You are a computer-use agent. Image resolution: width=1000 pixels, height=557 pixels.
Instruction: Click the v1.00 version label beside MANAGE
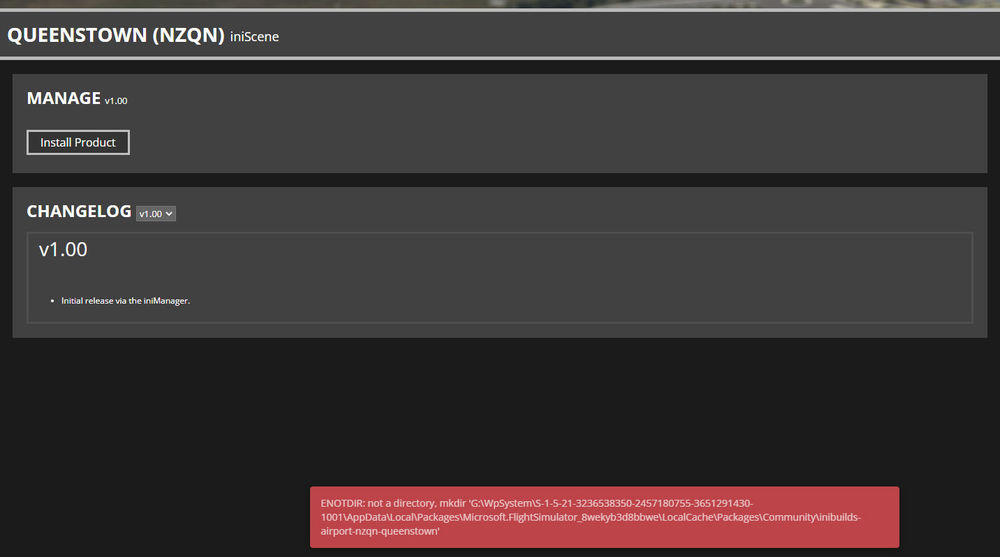[x=116, y=101]
